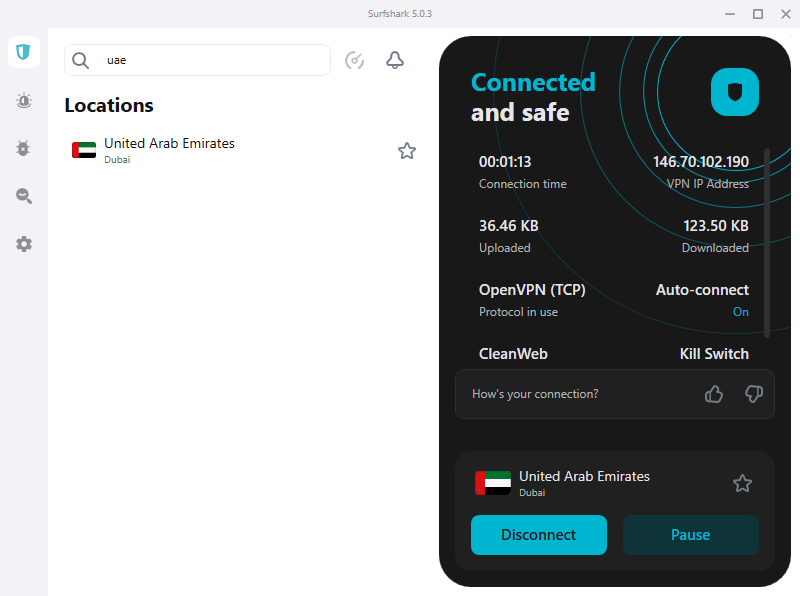Open the speed test gauge icon
The width and height of the screenshot is (800, 596).
point(354,60)
